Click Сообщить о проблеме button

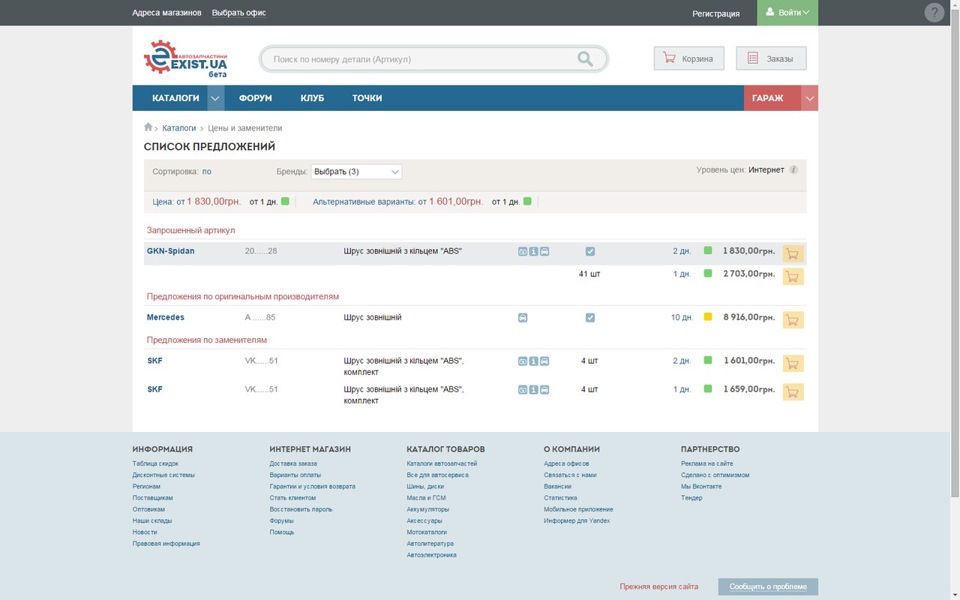[768, 587]
